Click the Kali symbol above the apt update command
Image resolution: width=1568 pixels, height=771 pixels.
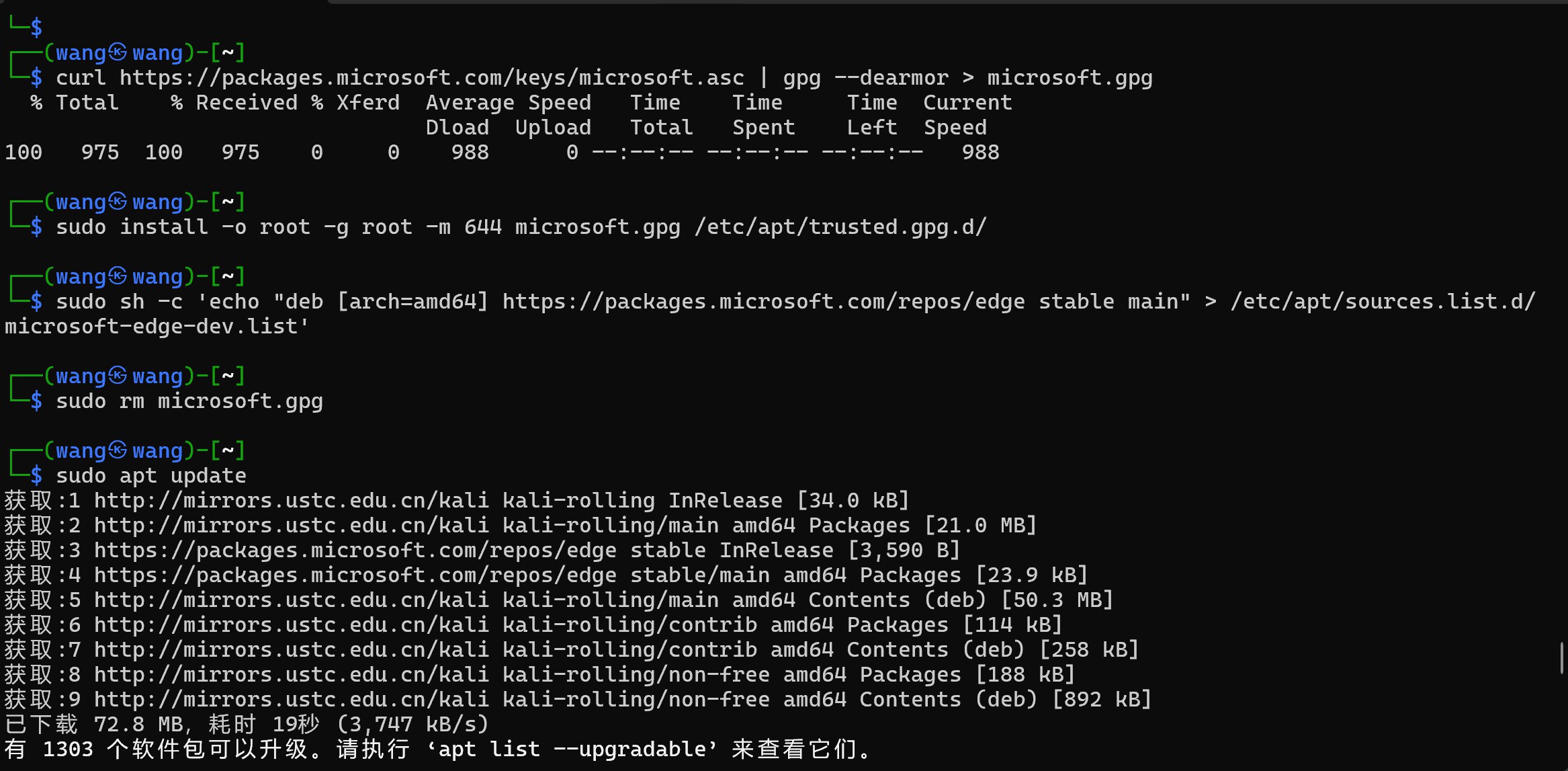point(118,450)
